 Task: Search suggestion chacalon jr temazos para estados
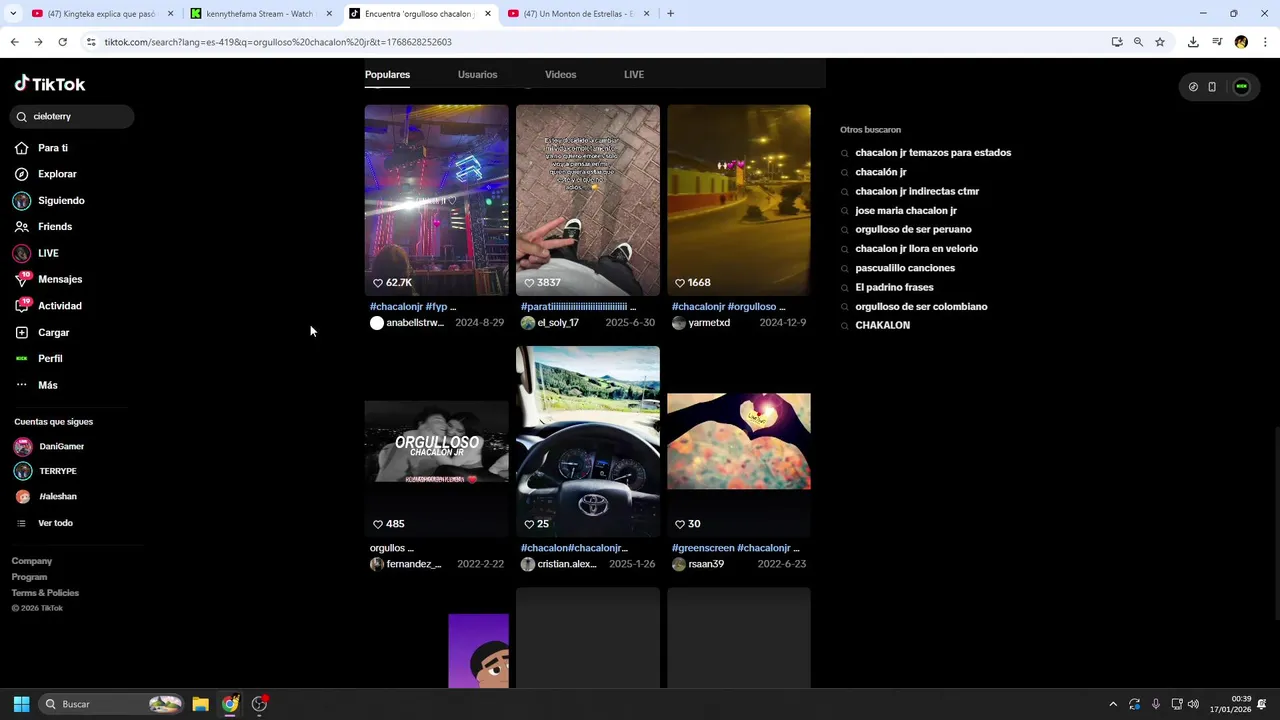933,153
